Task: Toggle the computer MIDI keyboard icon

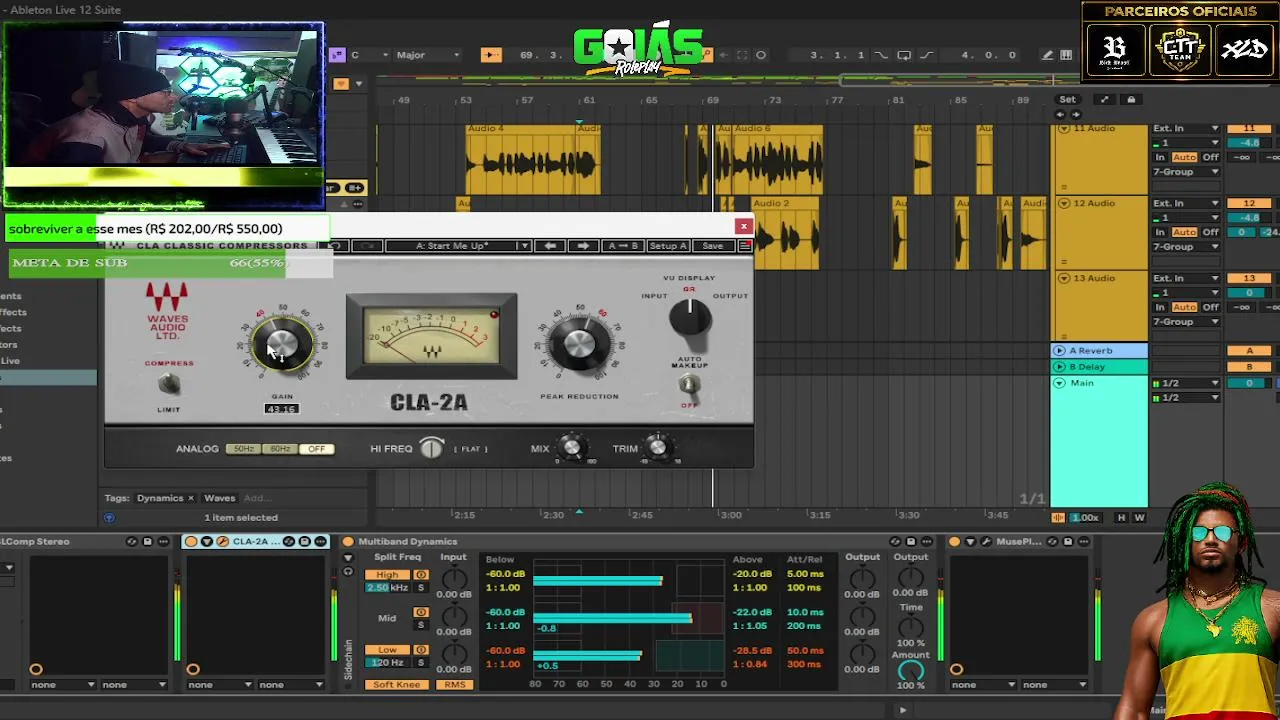Action: click(x=1066, y=55)
